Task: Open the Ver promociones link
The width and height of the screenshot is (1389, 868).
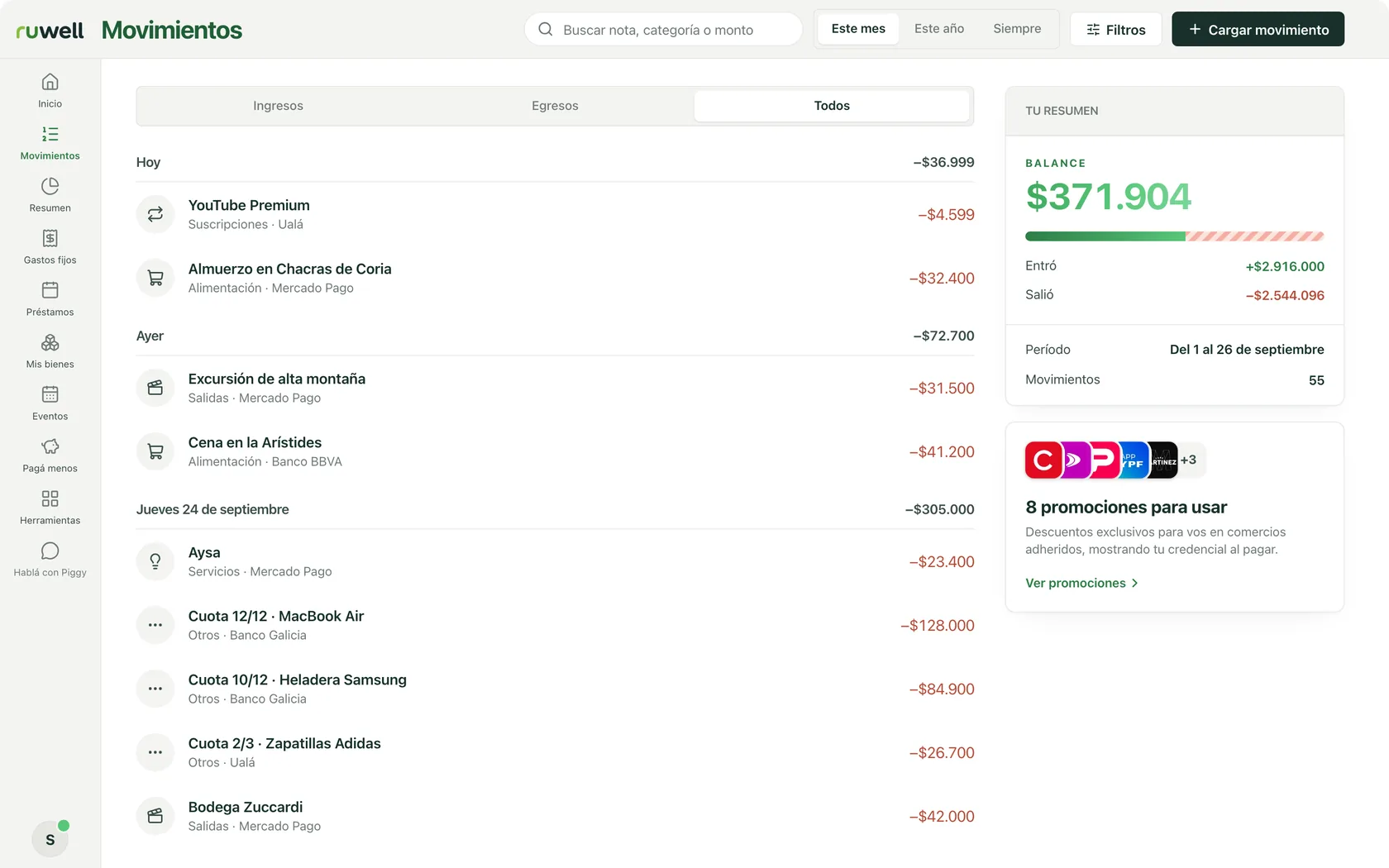Action: 1081,583
